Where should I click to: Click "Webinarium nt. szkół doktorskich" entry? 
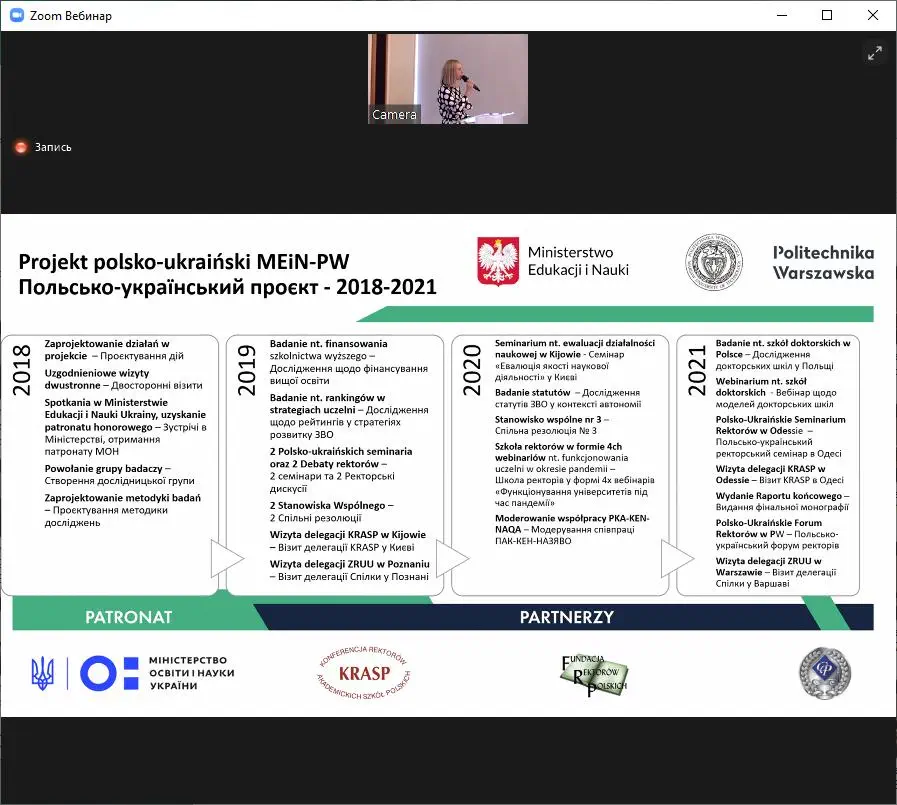pyautogui.click(x=761, y=387)
